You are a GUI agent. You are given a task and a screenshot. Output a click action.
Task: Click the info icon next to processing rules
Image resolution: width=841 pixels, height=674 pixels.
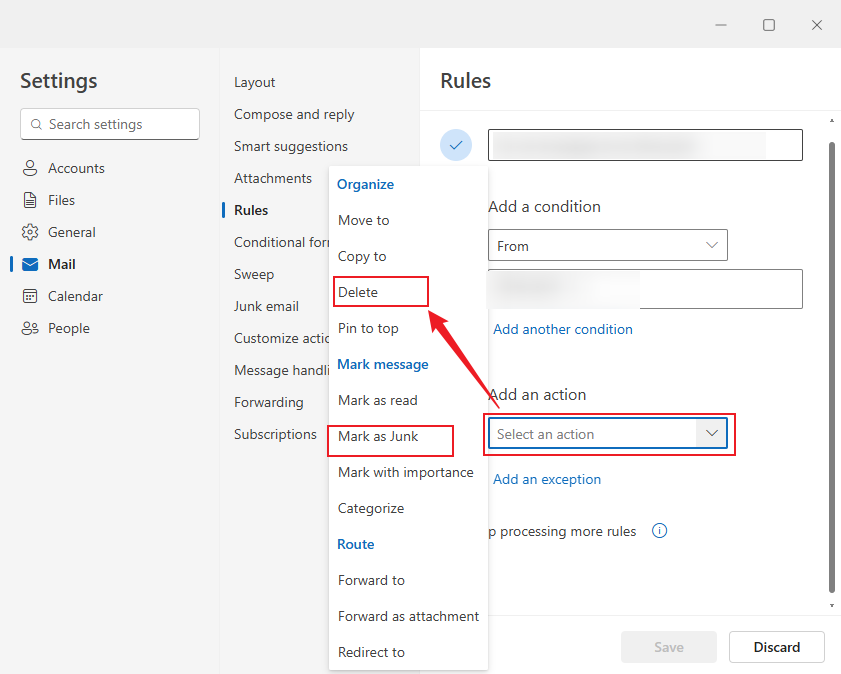[x=659, y=531]
